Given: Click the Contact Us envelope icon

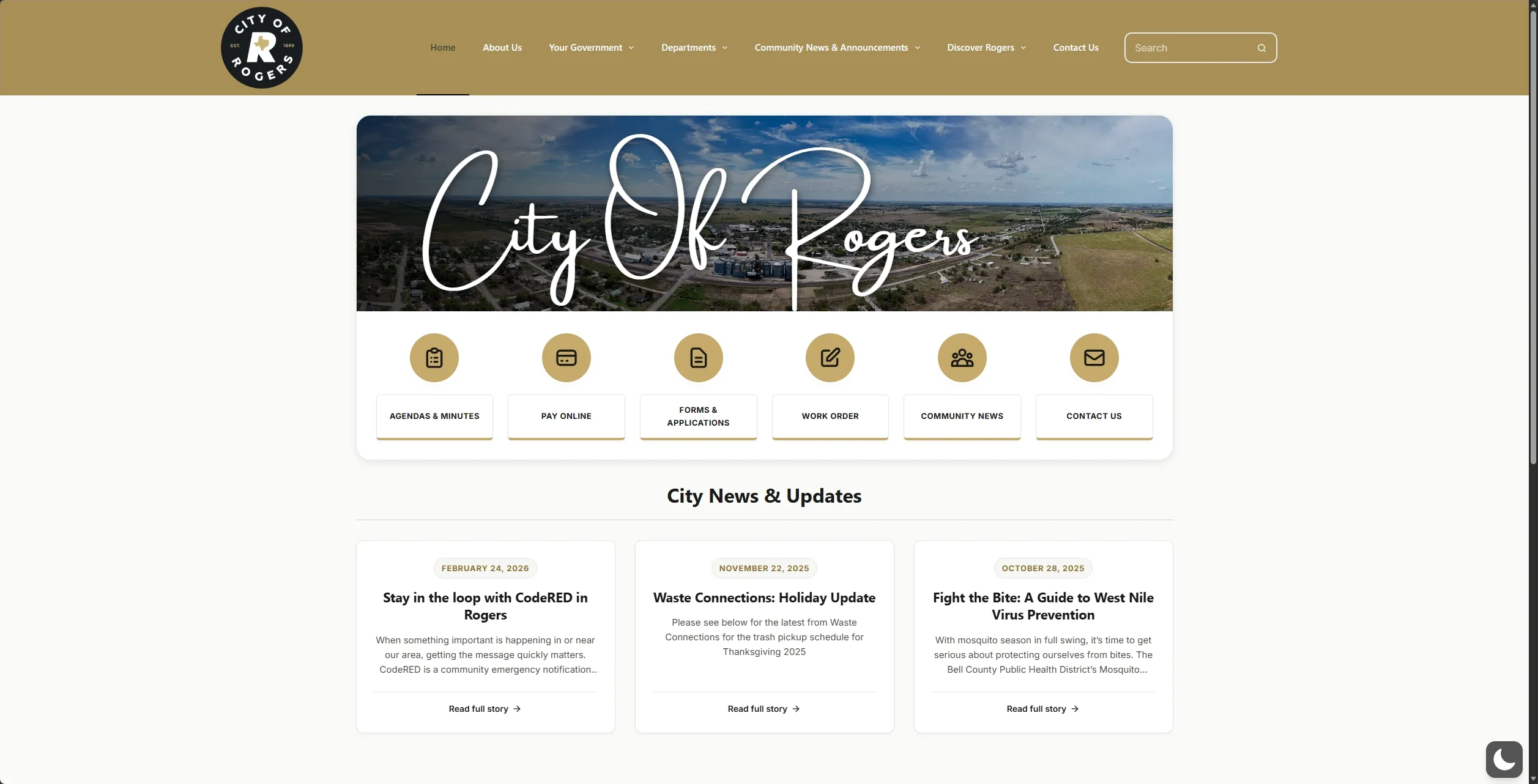Looking at the screenshot, I should point(1094,357).
